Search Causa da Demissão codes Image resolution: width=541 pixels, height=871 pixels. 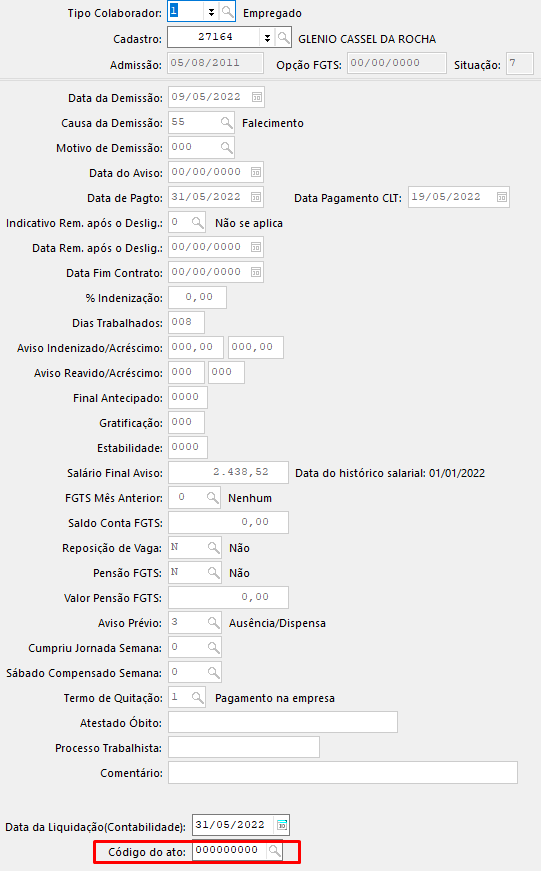[226, 123]
